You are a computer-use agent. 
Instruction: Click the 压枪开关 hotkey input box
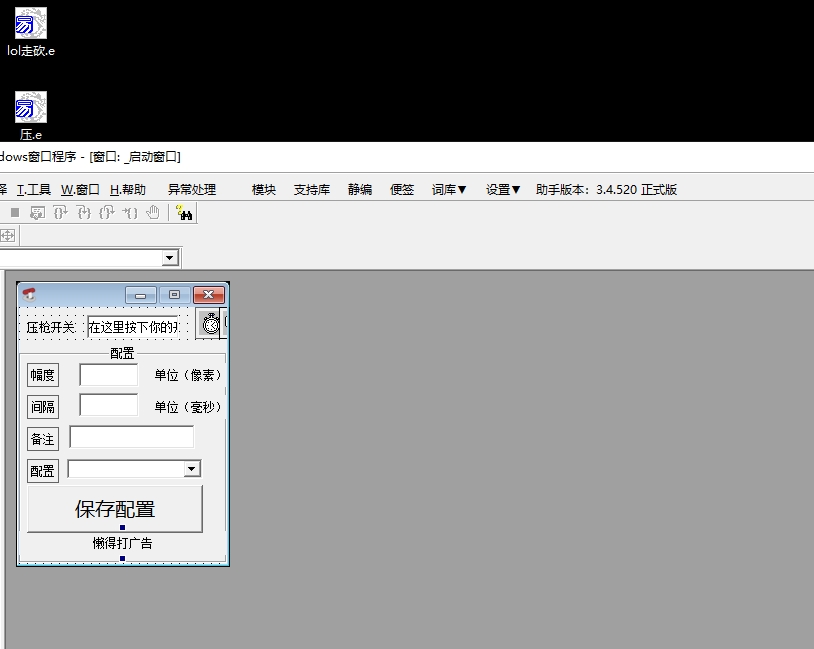click(133, 327)
